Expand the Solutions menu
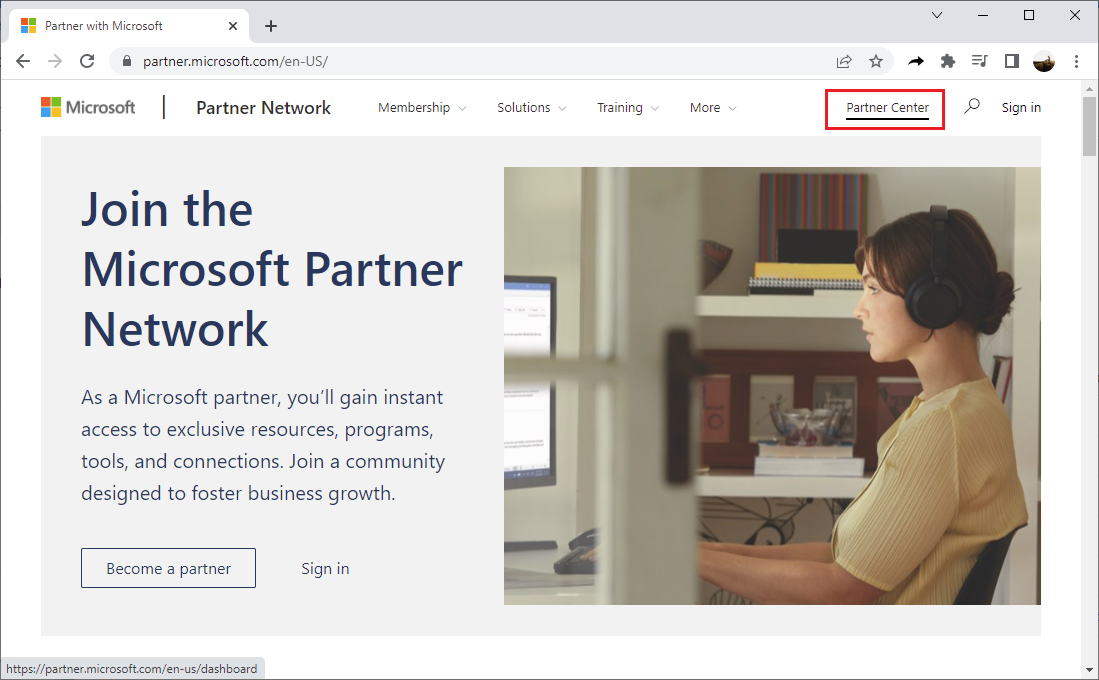Viewport: 1099px width, 680px height. click(x=532, y=107)
